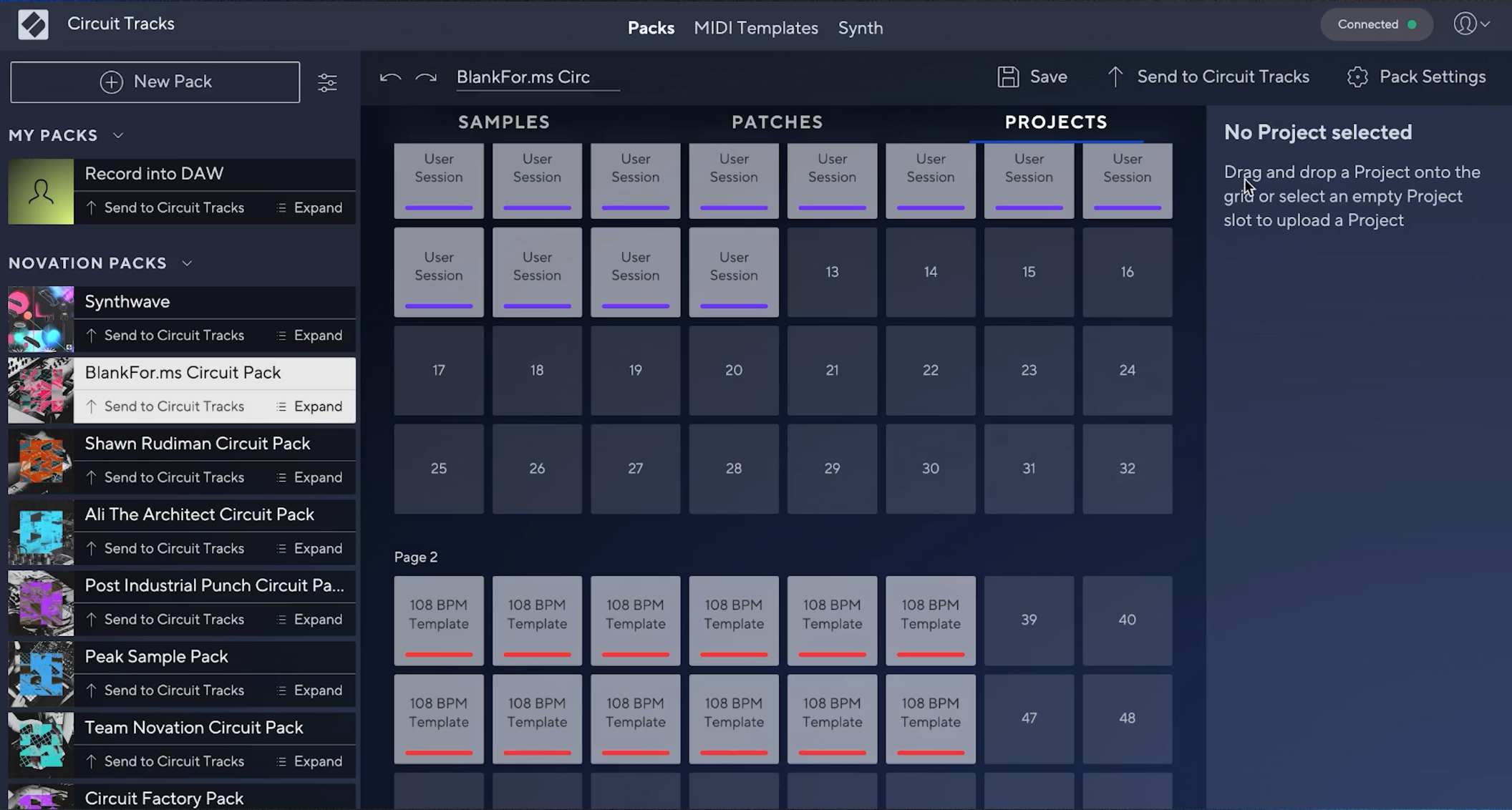This screenshot has width=1512, height=810.
Task: Click the Shawn Rudiman Circuit Pack artwork
Action: coord(41,462)
